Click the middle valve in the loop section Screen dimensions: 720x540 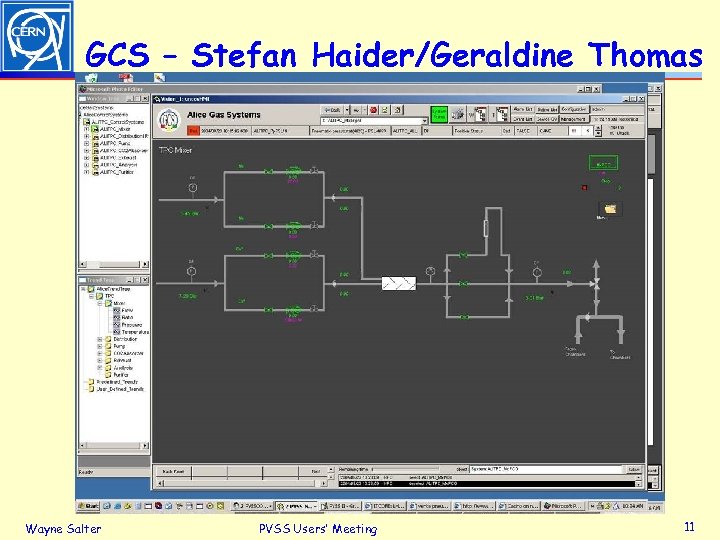(464, 284)
